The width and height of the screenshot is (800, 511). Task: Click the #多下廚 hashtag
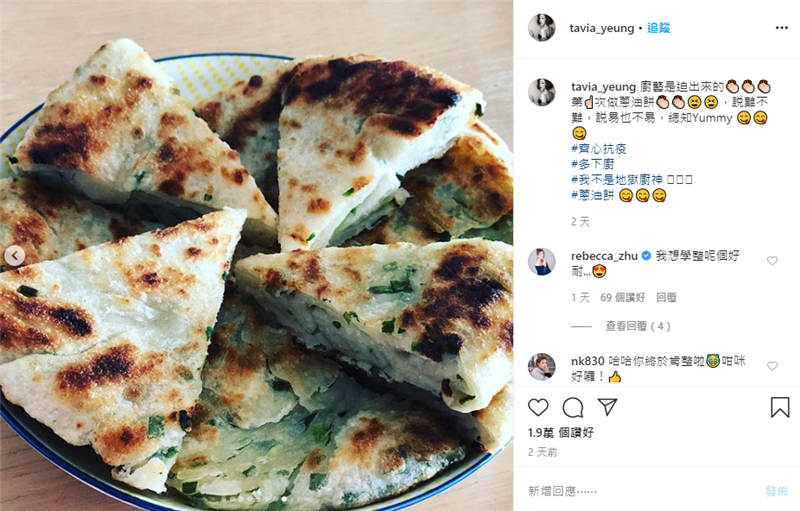click(x=592, y=164)
